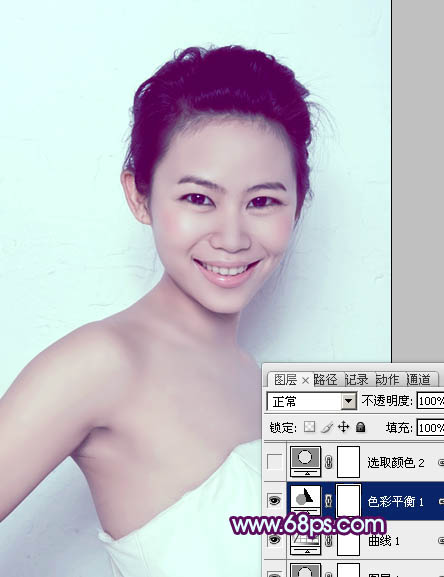Click the chain link icon of 选取颜色 2
Image resolution: width=444 pixels, height=577 pixels.
click(x=328, y=462)
